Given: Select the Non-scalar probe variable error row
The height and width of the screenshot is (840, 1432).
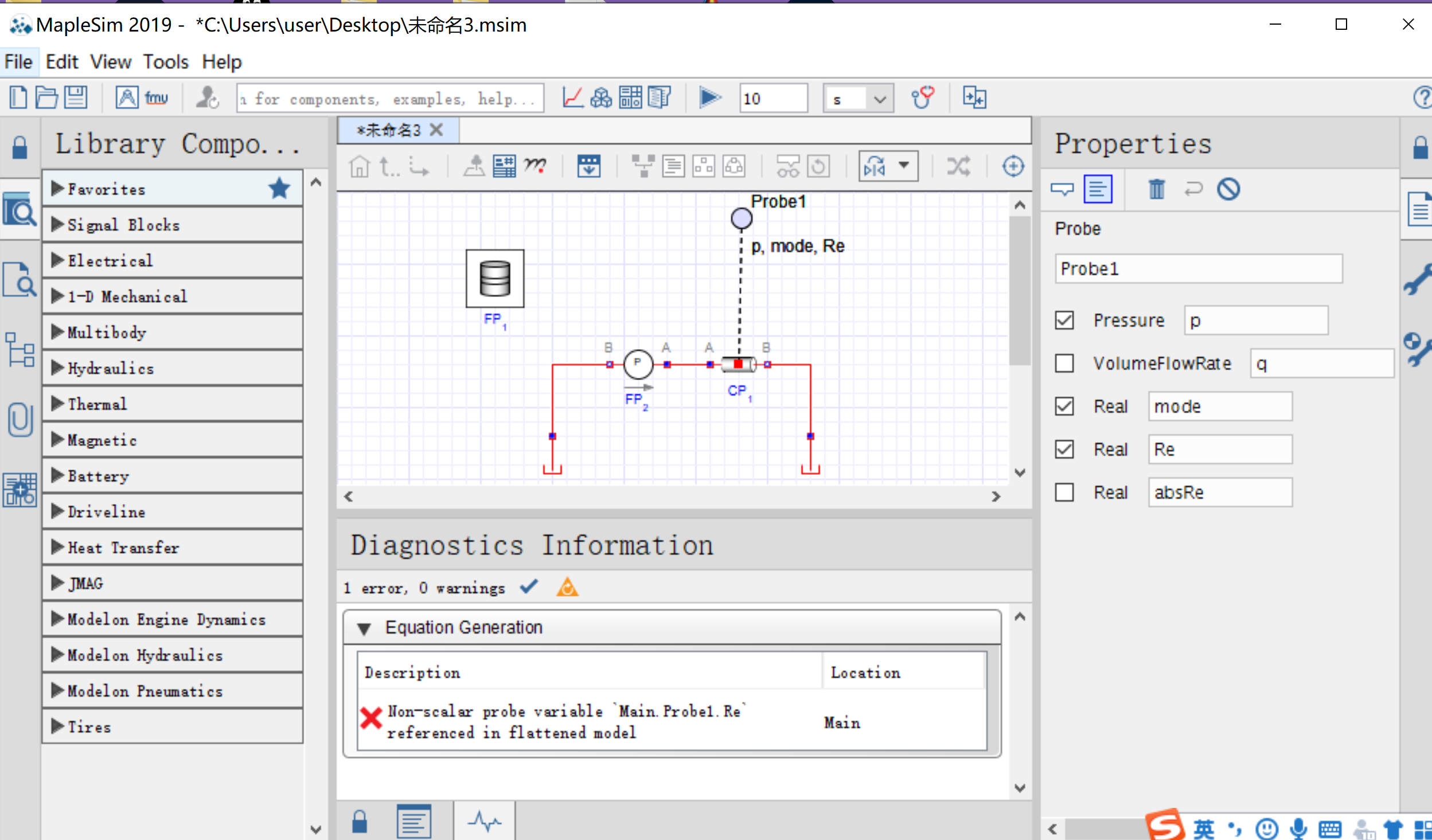Looking at the screenshot, I should click(x=672, y=722).
